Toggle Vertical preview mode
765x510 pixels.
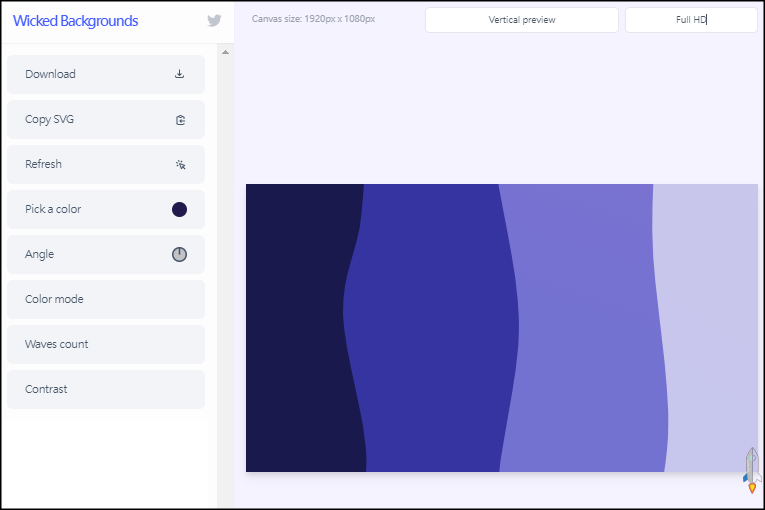click(521, 20)
